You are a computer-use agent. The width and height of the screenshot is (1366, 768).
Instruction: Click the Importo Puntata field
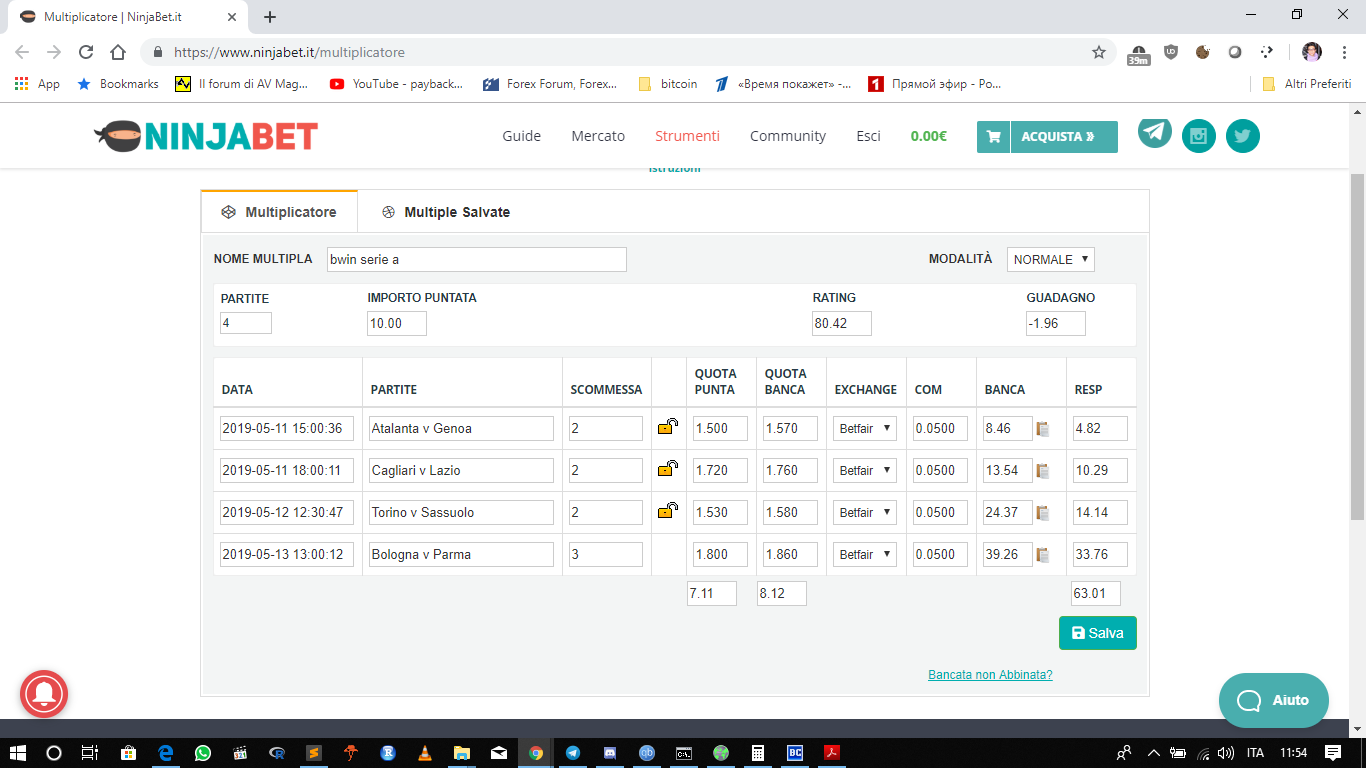click(397, 323)
